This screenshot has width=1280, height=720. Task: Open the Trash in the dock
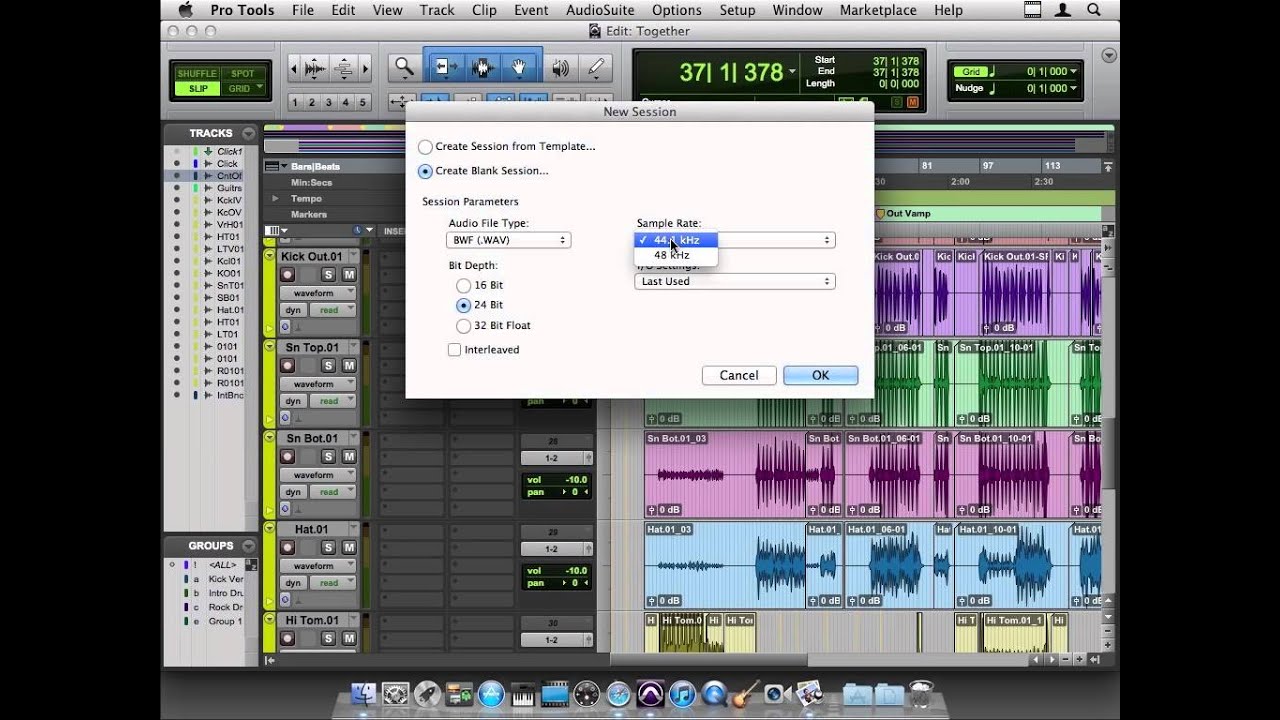click(921, 694)
